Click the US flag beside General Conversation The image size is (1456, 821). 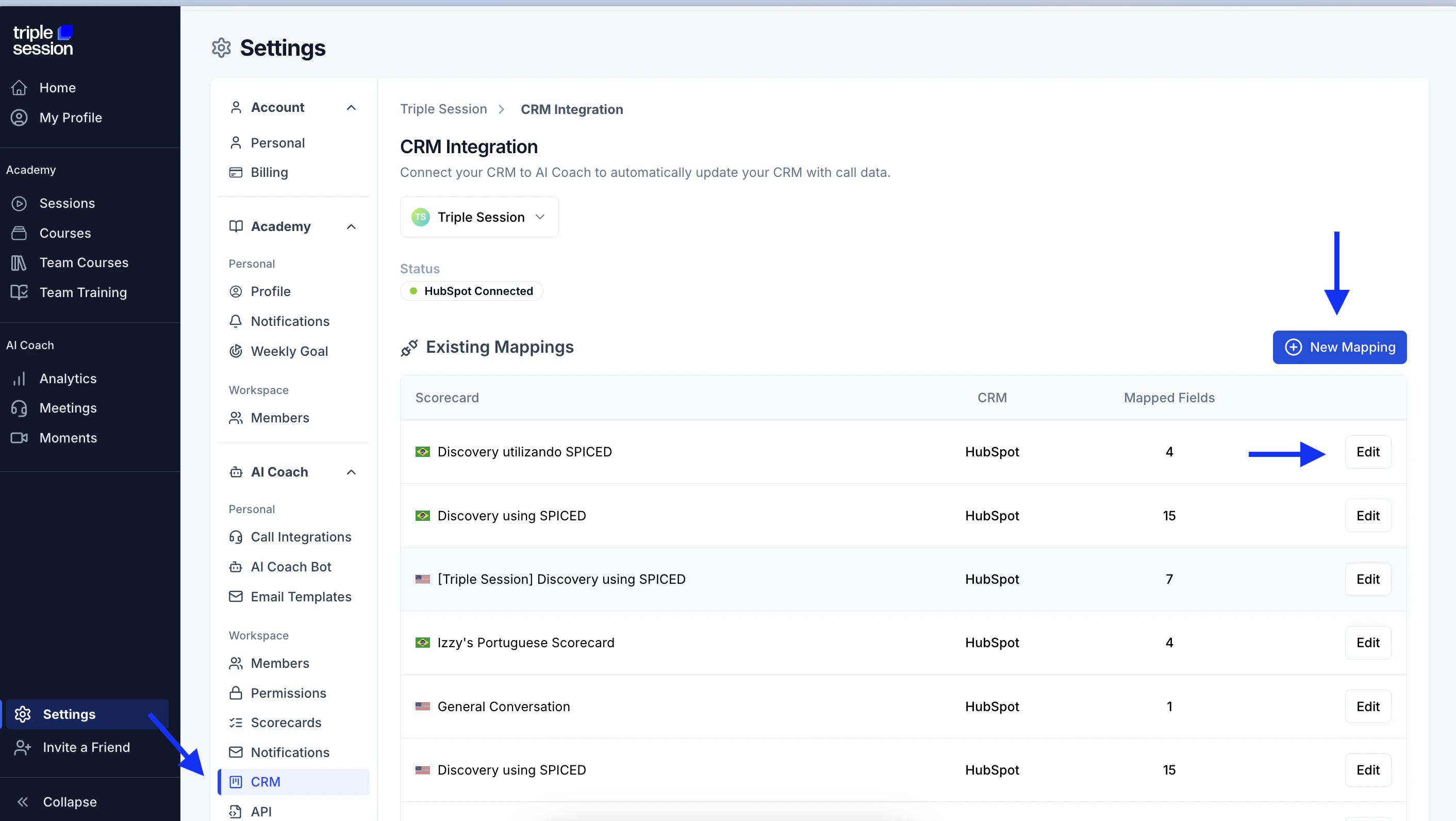click(422, 706)
